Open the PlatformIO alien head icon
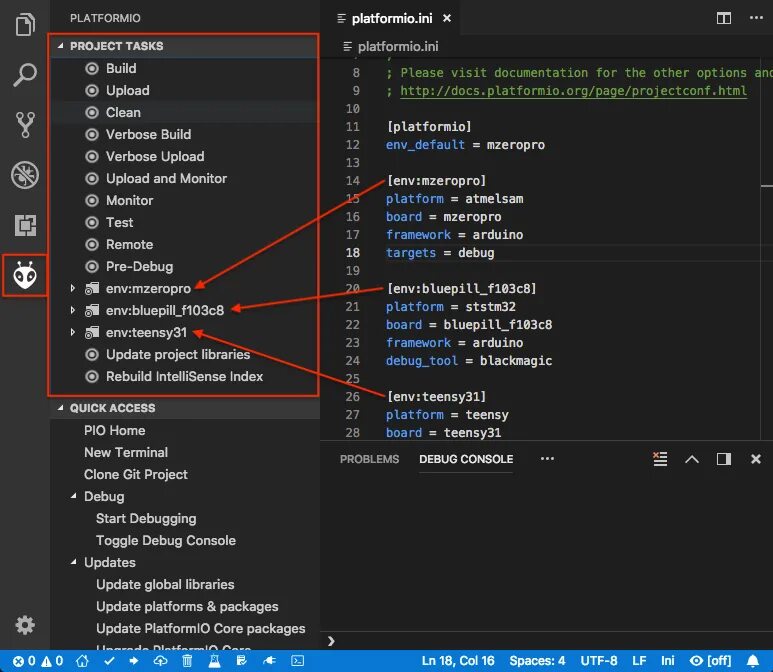Image resolution: width=773 pixels, height=672 pixels. coord(25,275)
